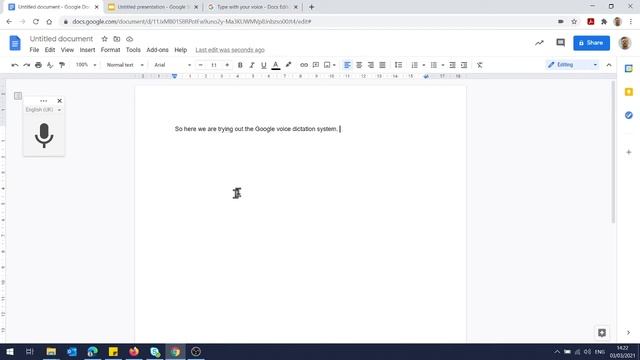Insert a link from toolbar
Image resolution: width=640 pixels, height=360 pixels.
click(304, 65)
